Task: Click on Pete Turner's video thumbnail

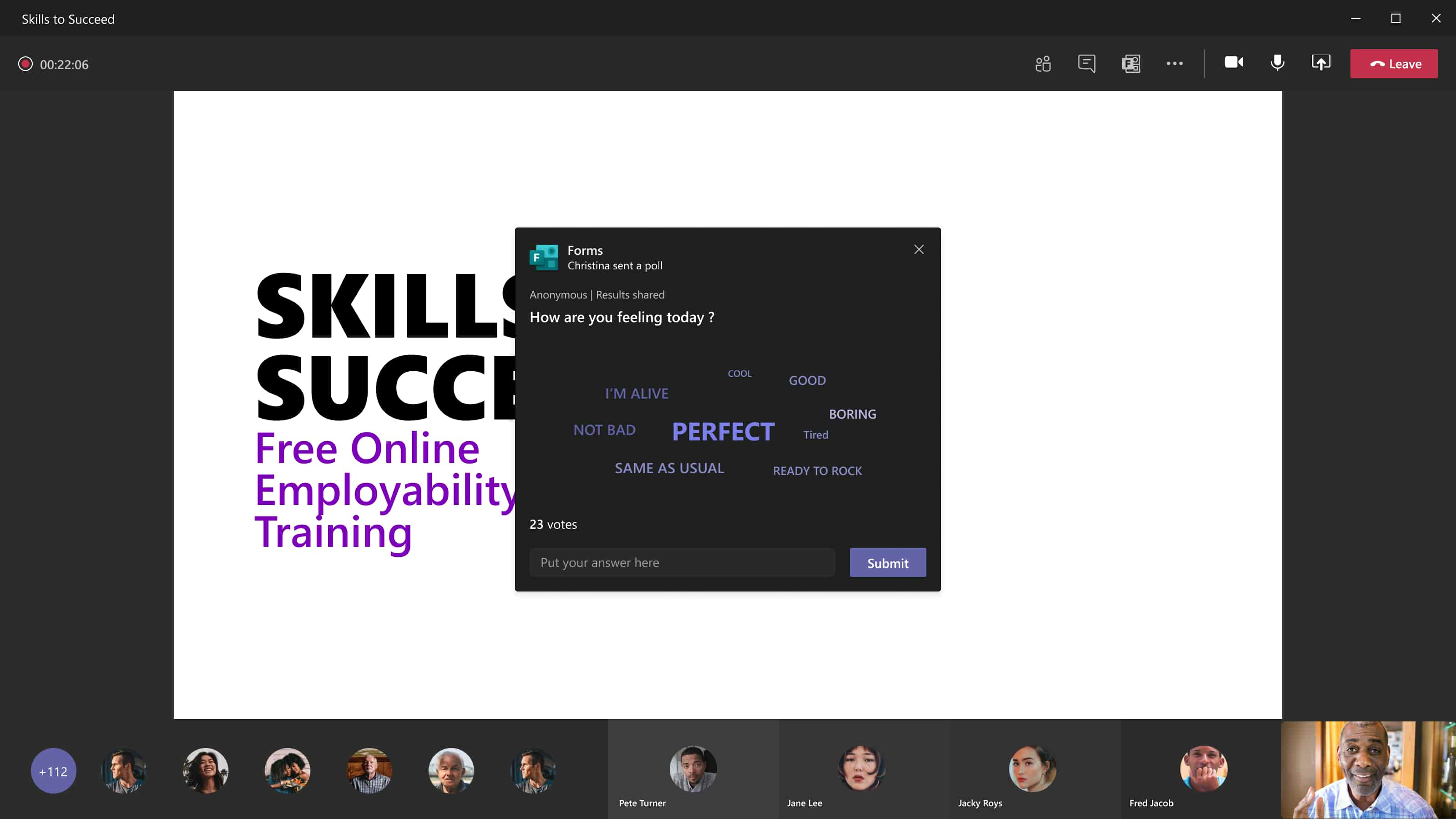Action: pyautogui.click(x=693, y=770)
